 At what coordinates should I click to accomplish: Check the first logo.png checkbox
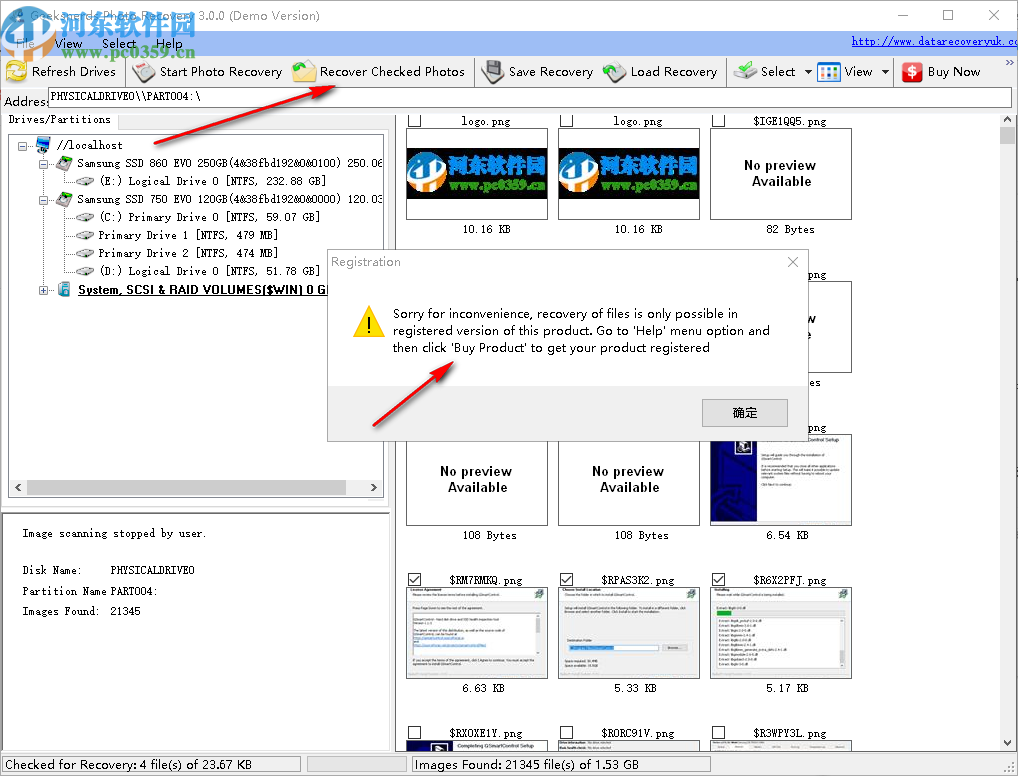pyautogui.click(x=414, y=121)
